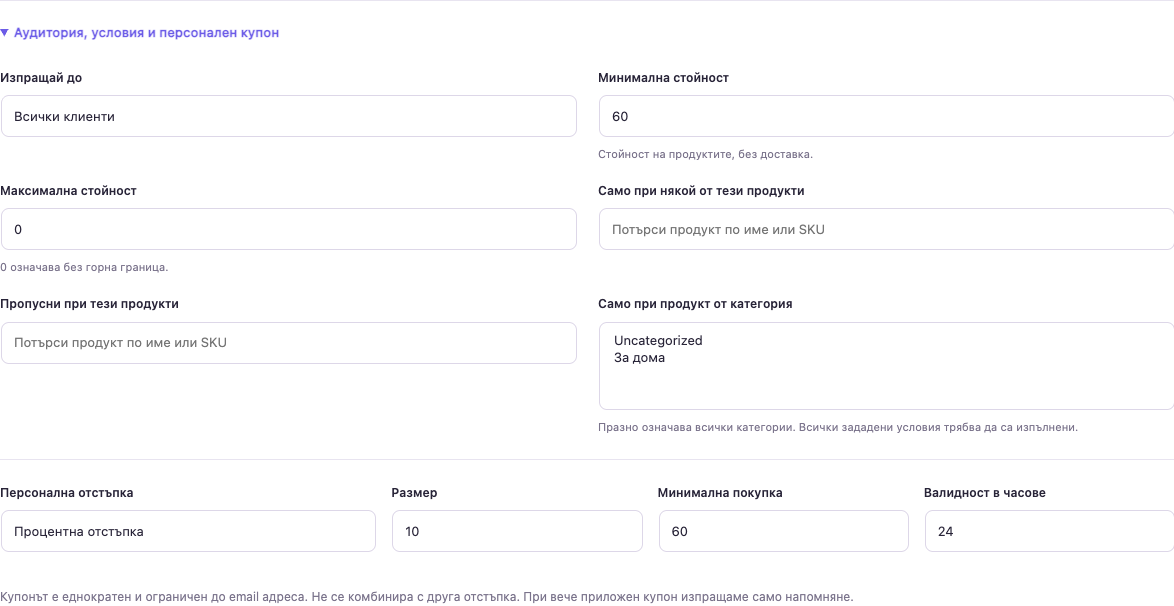Click the 'Размер' label

[414, 493]
